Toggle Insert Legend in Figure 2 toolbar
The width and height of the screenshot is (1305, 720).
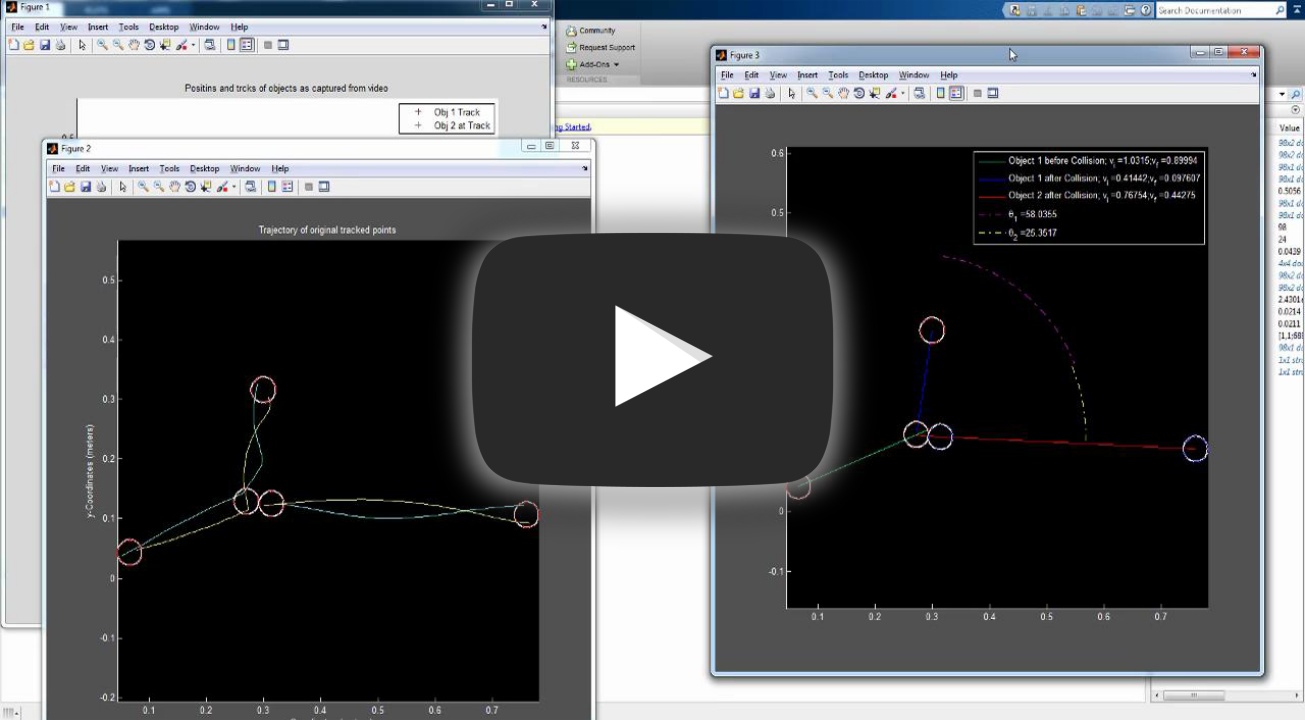click(287, 186)
